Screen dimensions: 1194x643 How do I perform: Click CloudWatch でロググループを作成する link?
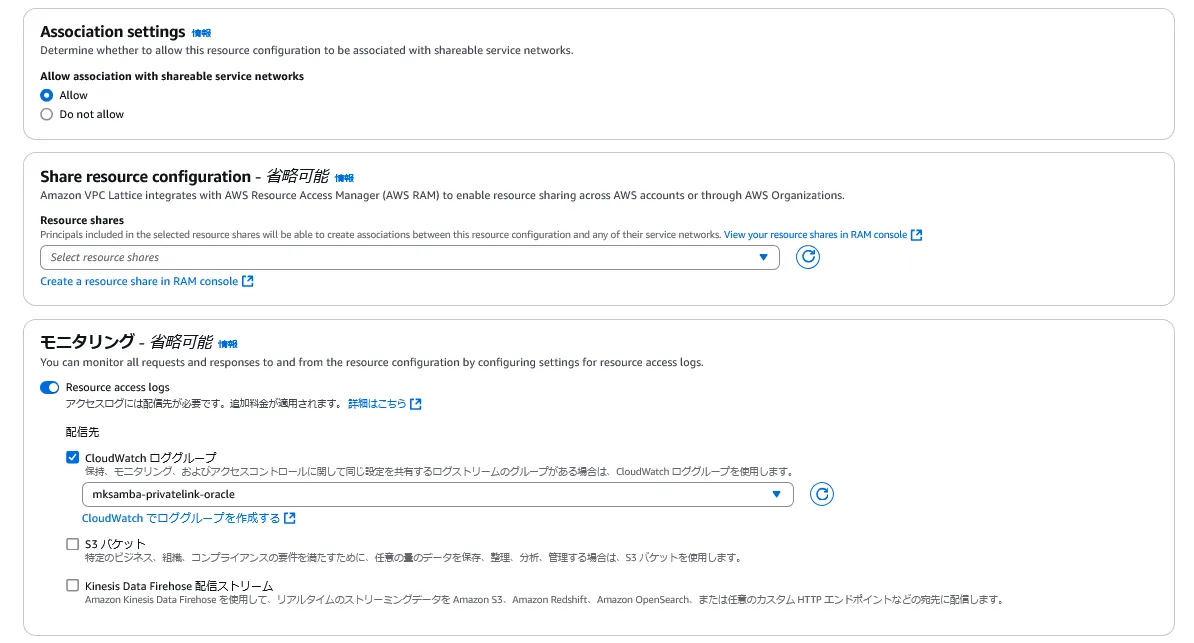(181, 518)
